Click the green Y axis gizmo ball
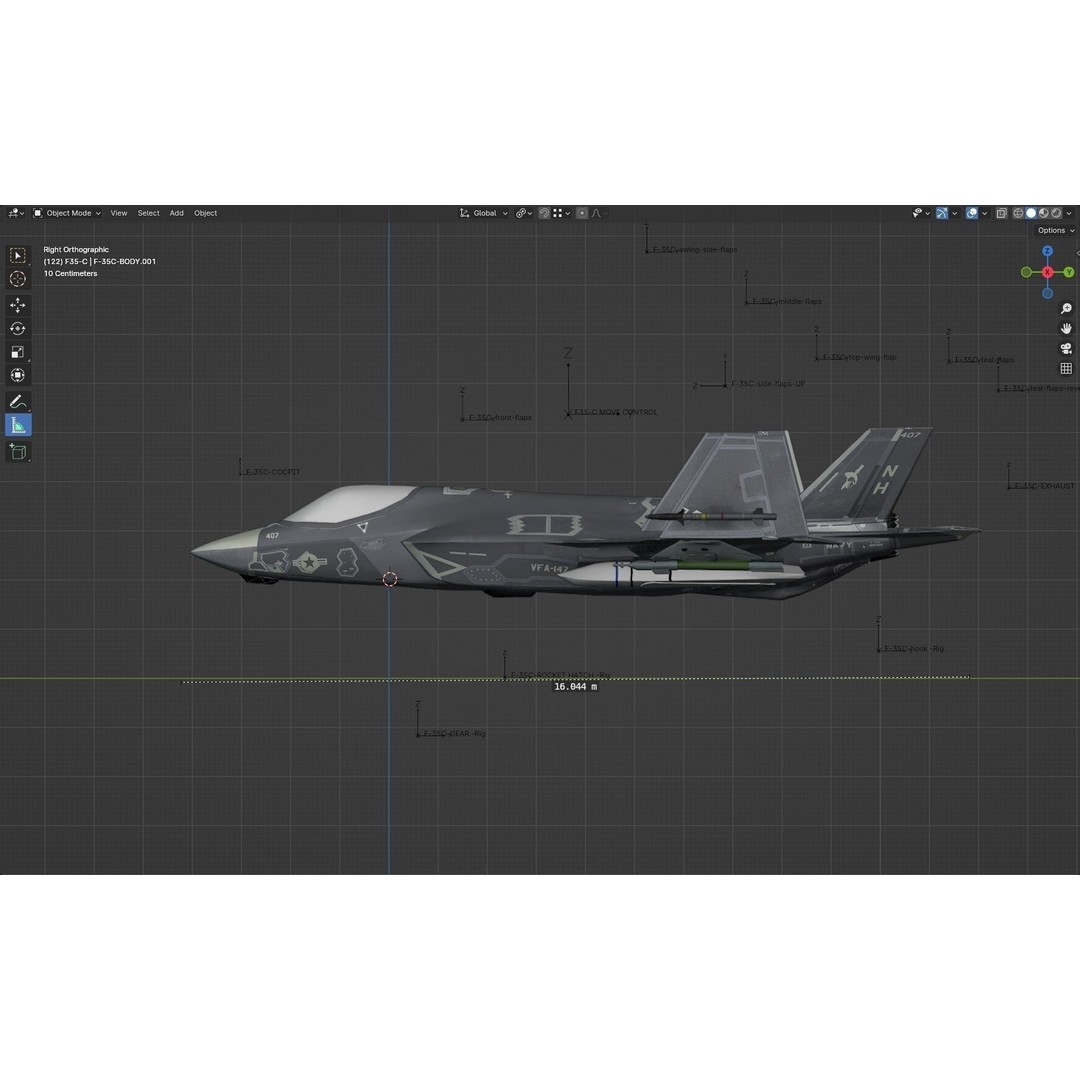Screen dimensions: 1080x1080 tap(1069, 272)
